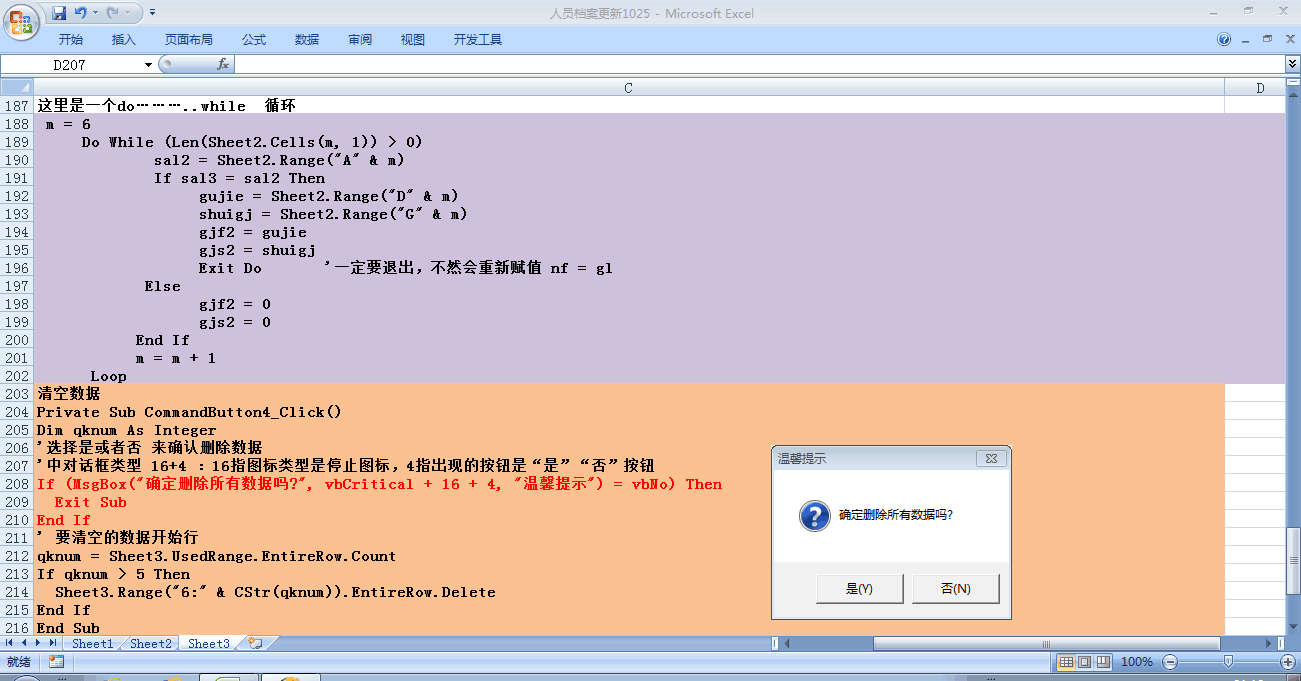The height and width of the screenshot is (681, 1301).
Task: Open the 开发工具 ribbon tab
Action: 478,40
